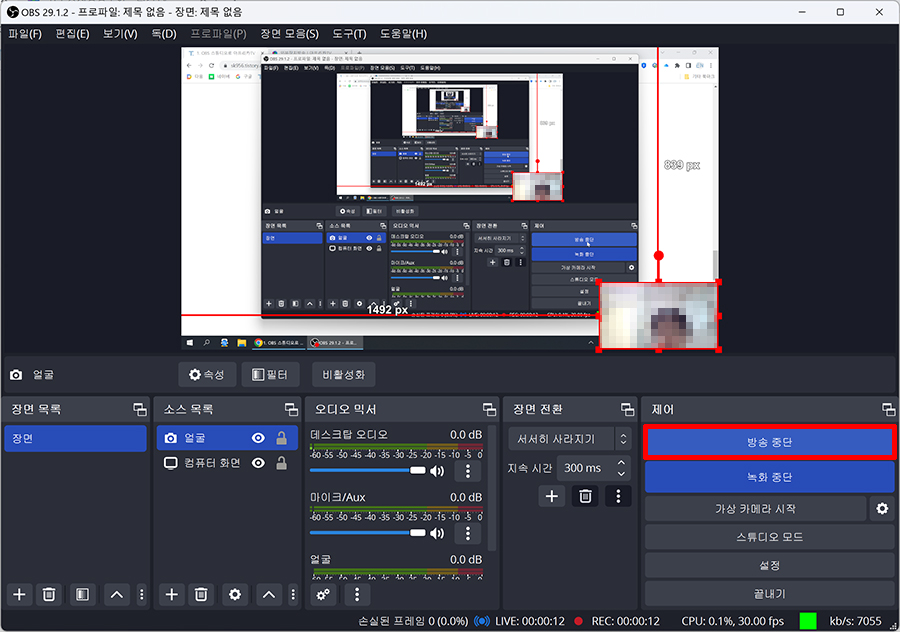Toggle visibility of 얼굴 source

(258, 438)
